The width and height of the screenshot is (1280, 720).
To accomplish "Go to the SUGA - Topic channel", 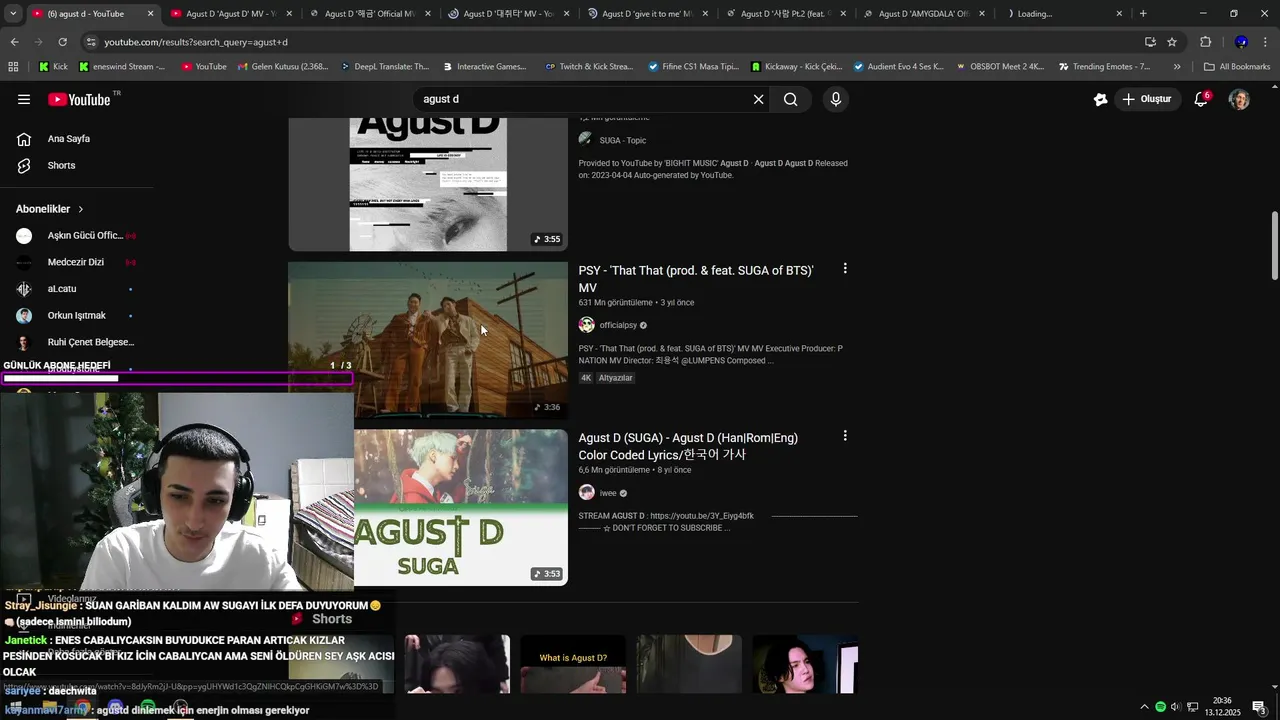I will [622, 140].
